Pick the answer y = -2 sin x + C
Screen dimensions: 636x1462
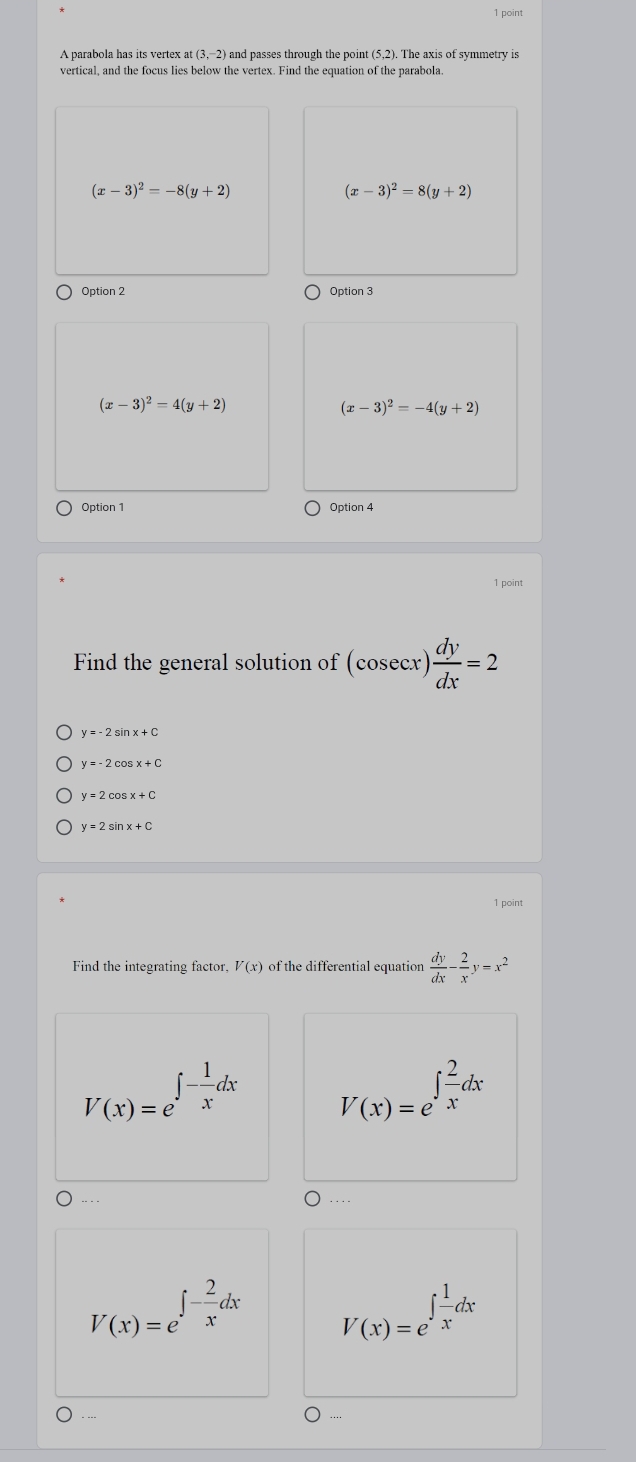tap(64, 732)
